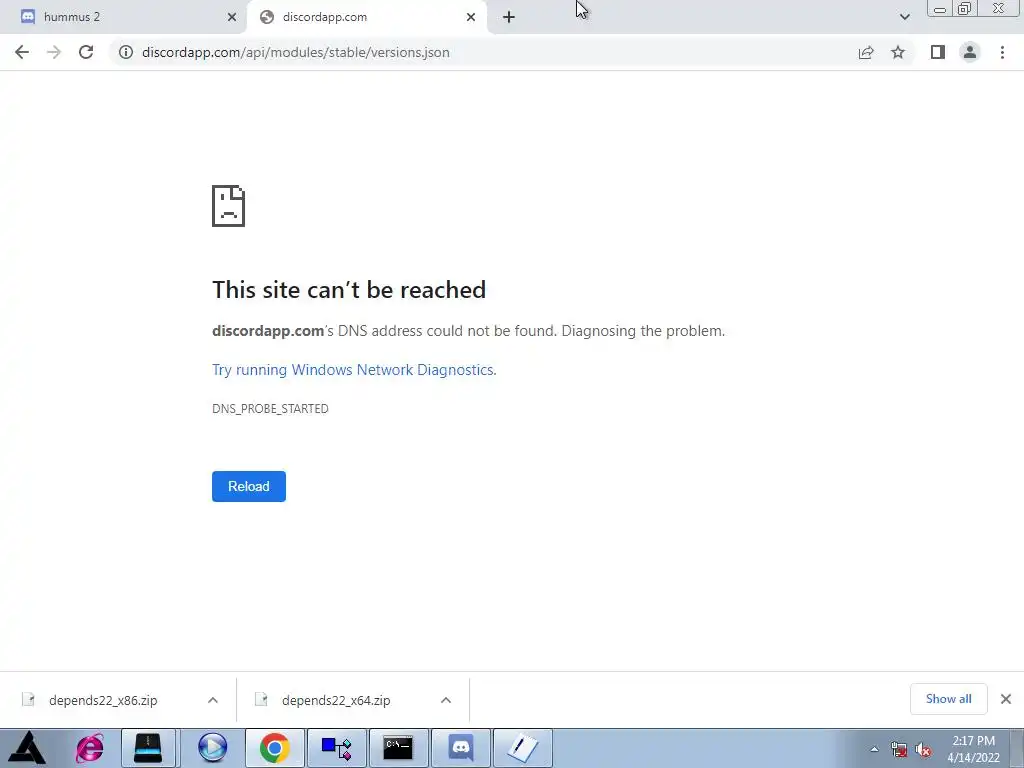This screenshot has height=768, width=1024.
Task: Click the blue Reload button
Action: tap(249, 487)
